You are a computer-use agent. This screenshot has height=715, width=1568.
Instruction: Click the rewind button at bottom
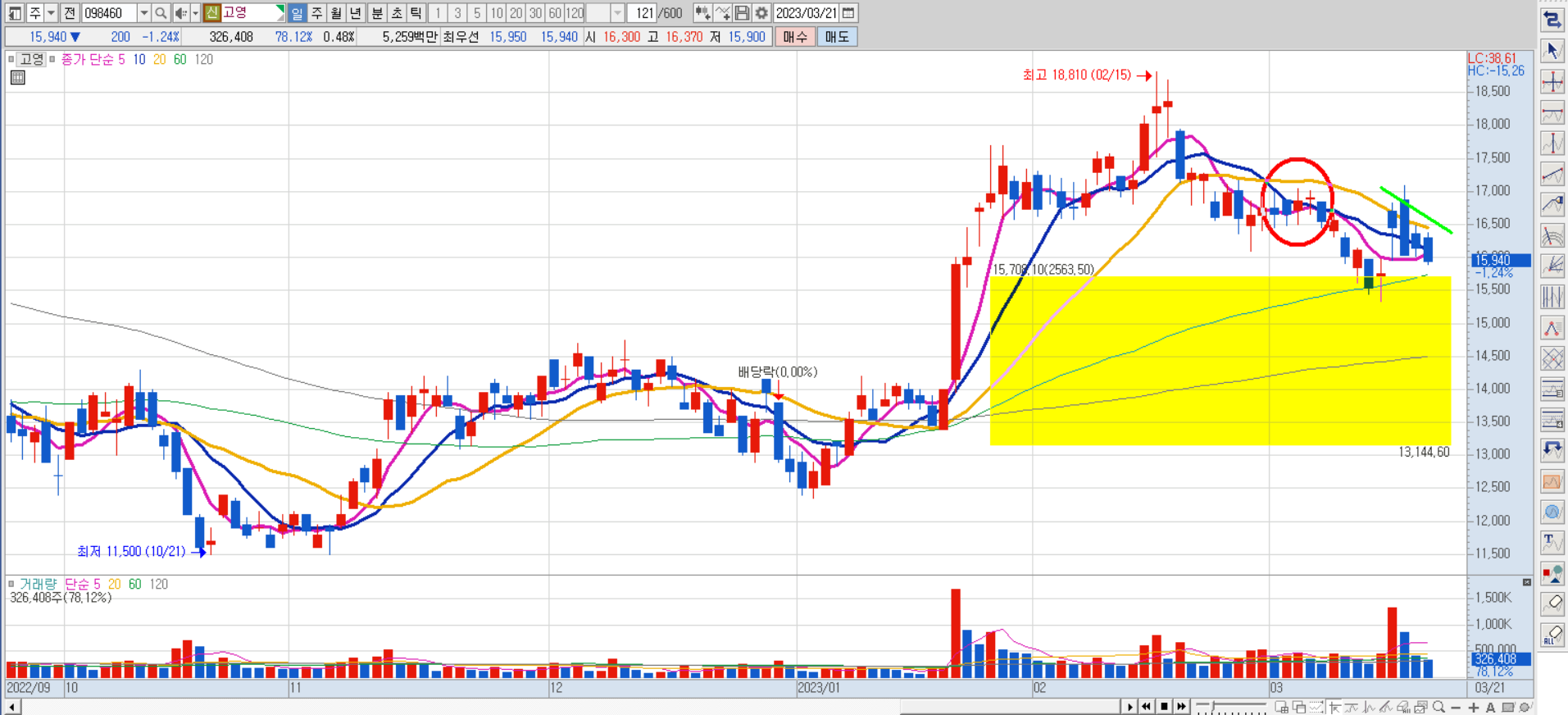click(1147, 706)
